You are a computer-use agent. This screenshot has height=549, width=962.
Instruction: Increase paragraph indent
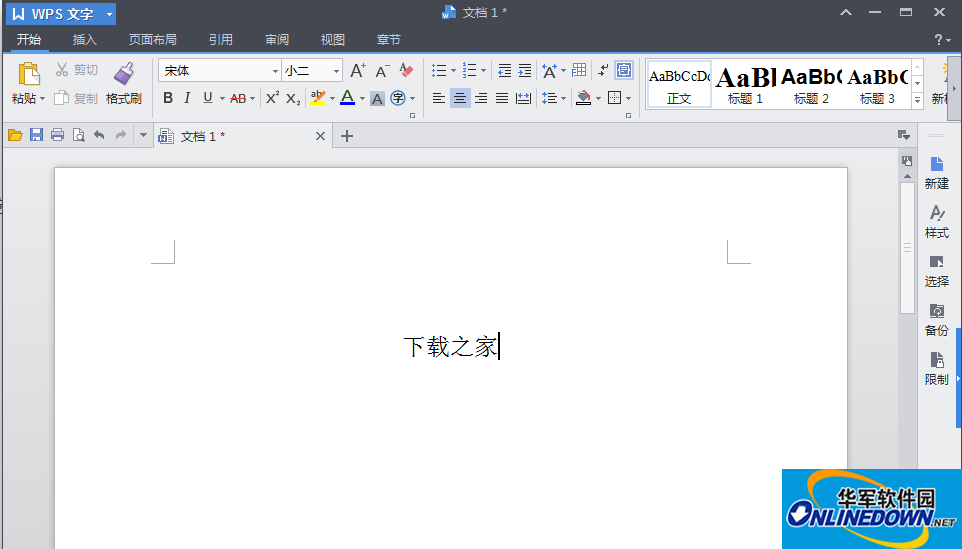(525, 71)
